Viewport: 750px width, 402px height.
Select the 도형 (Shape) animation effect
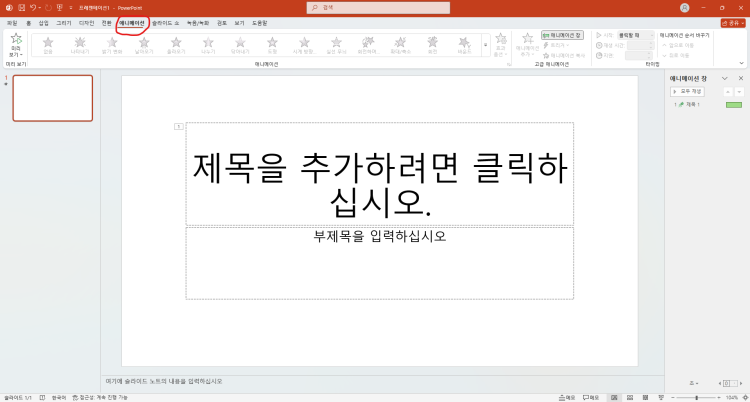[272, 45]
